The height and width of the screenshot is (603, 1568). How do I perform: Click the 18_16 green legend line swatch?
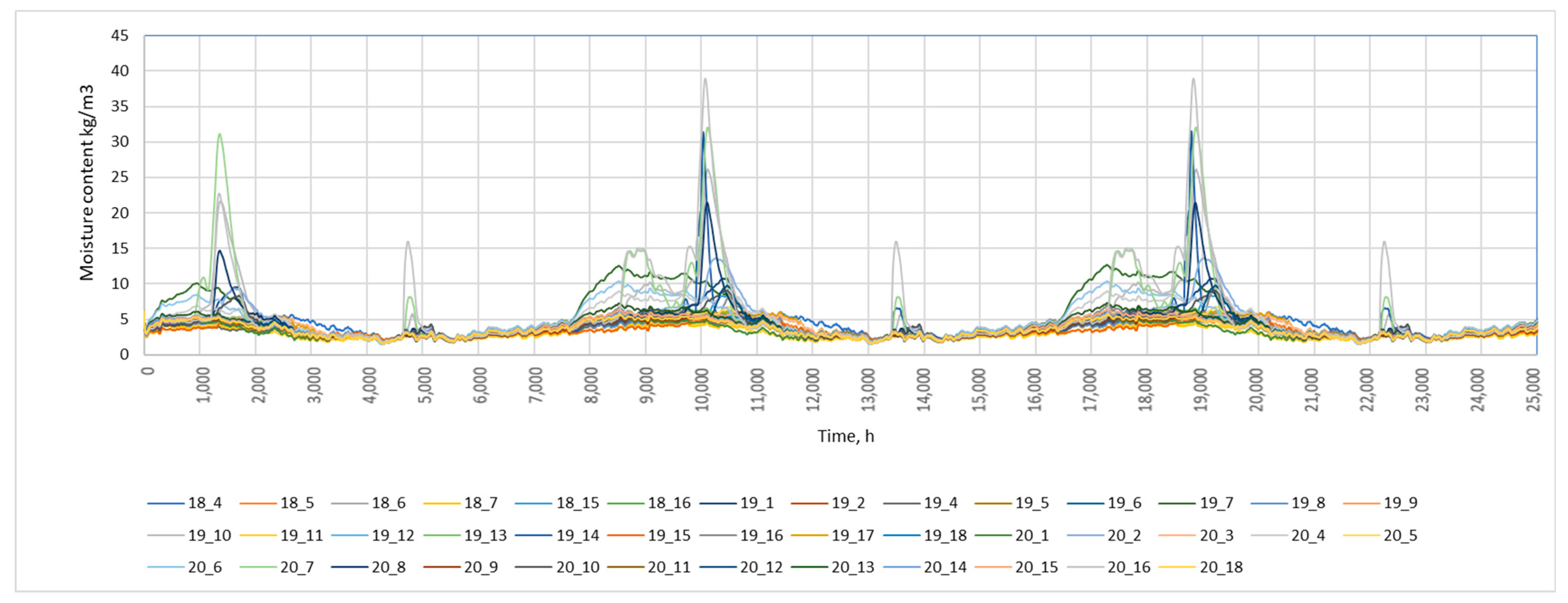625,504
